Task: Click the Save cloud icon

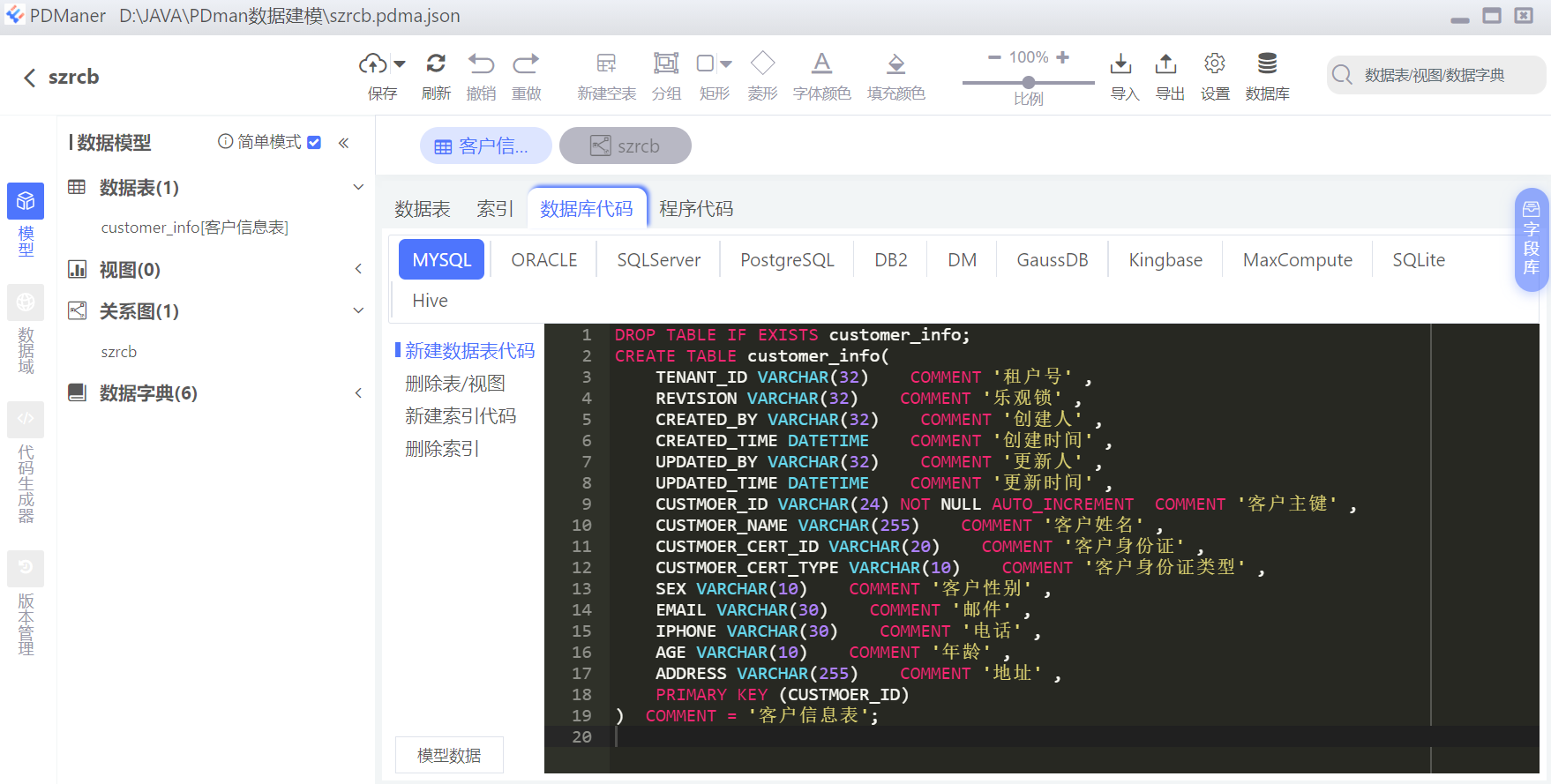Action: pos(373,63)
